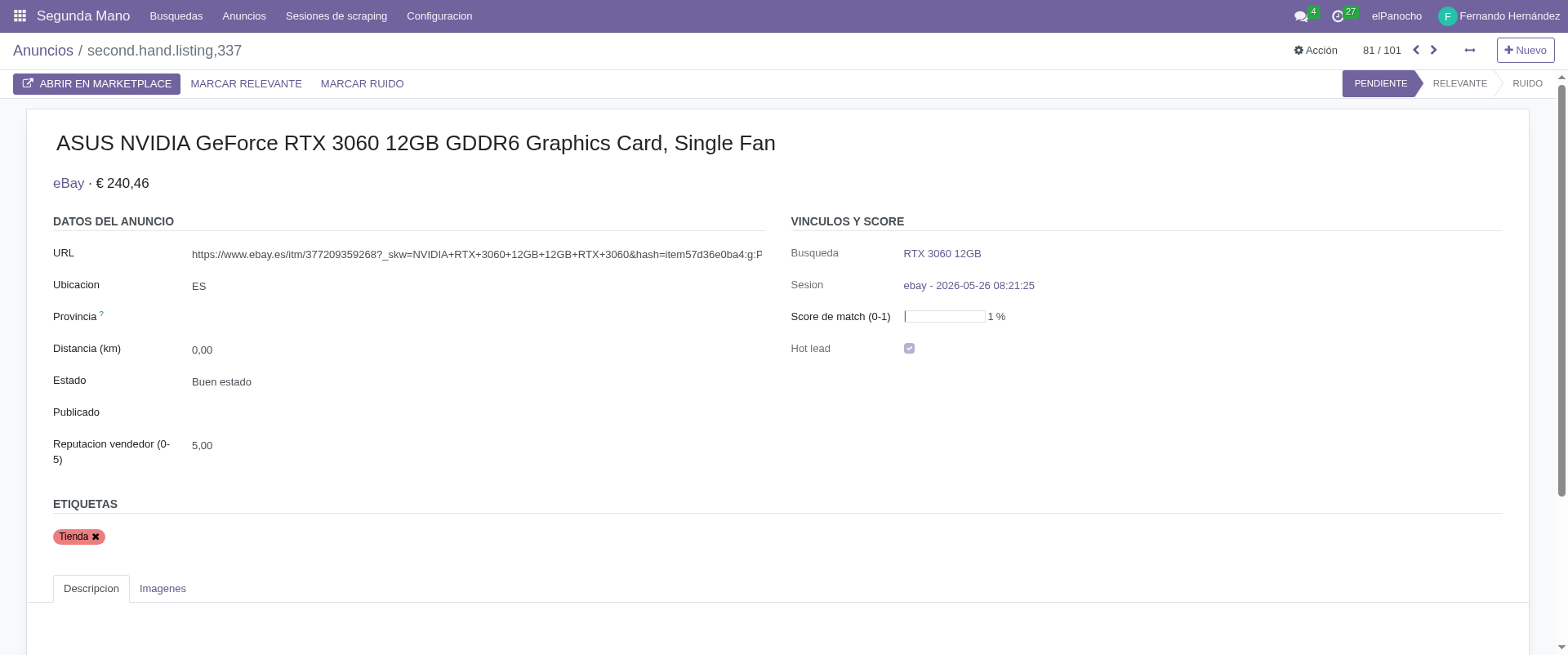Image resolution: width=1568 pixels, height=655 pixels.
Task: Switch to the Descripcion tab
Action: coord(91,588)
